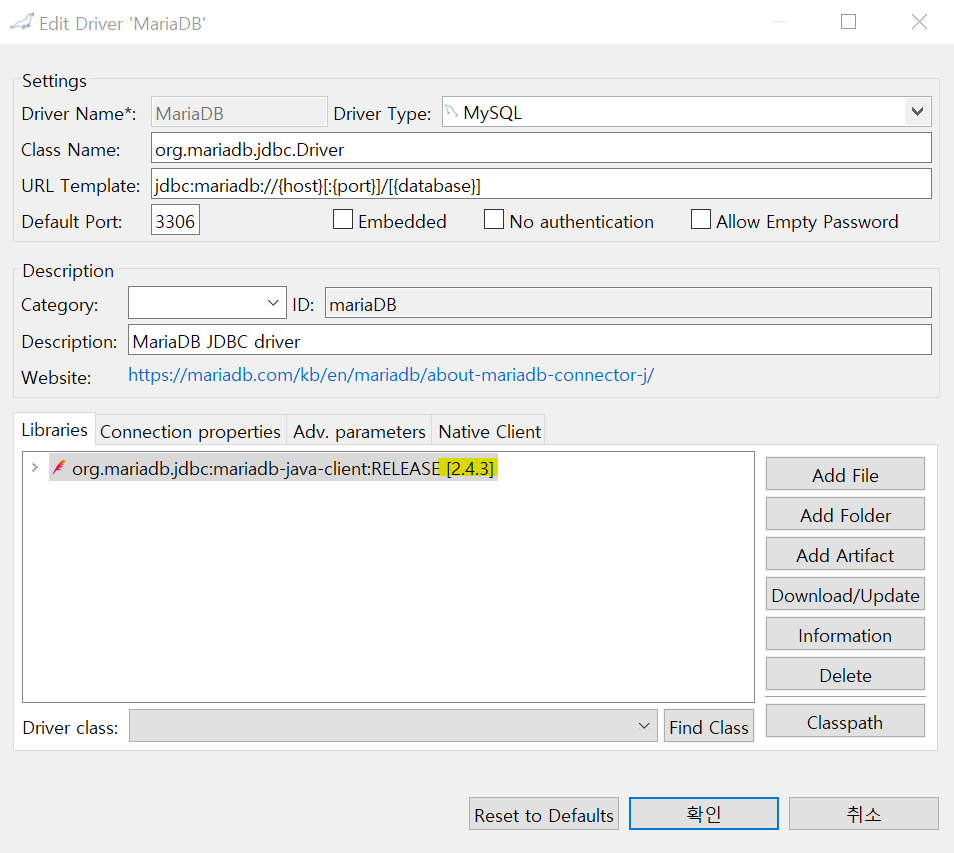Click the Information button

click(x=845, y=635)
